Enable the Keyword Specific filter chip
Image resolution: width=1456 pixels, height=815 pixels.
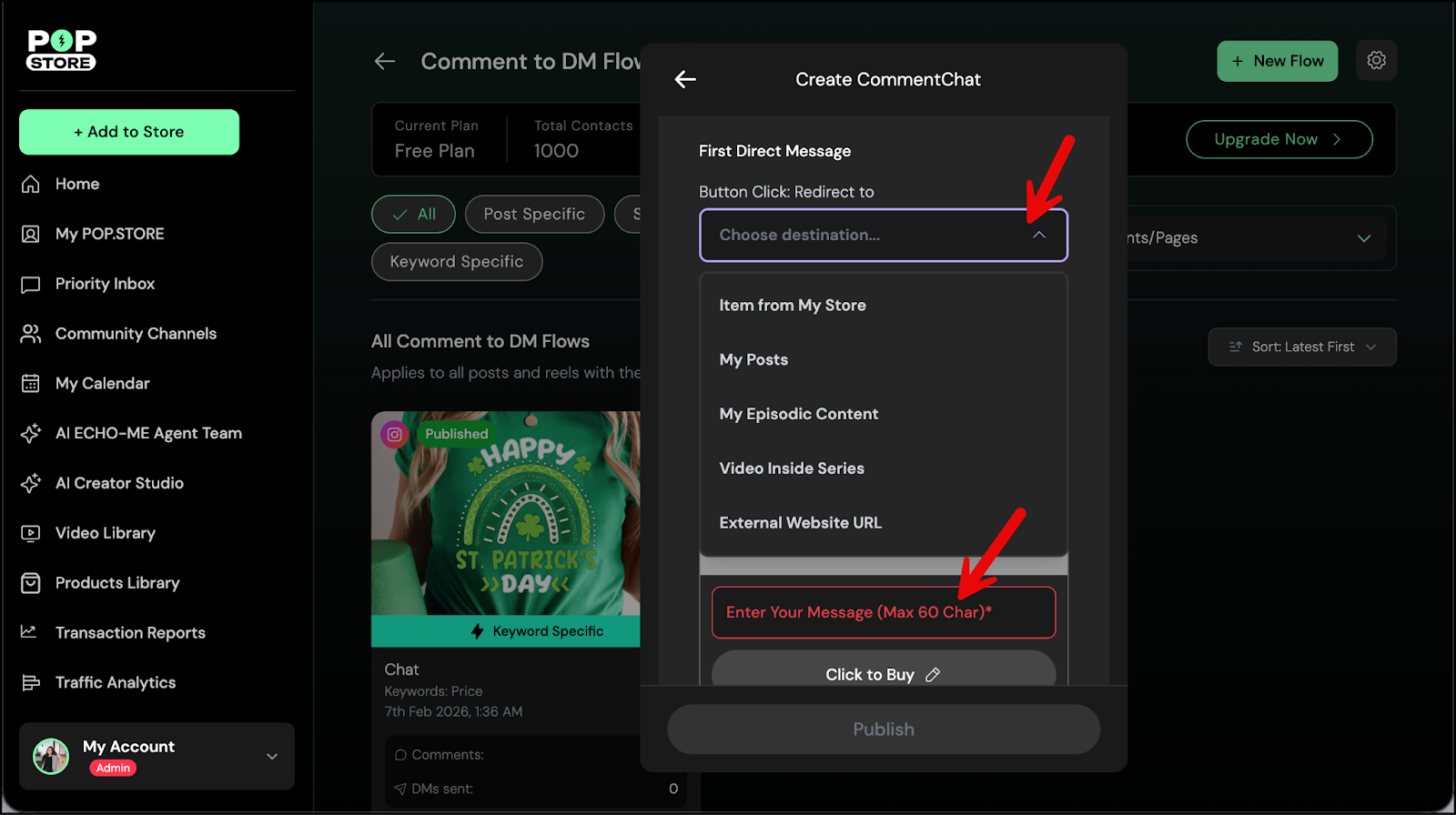[456, 262]
